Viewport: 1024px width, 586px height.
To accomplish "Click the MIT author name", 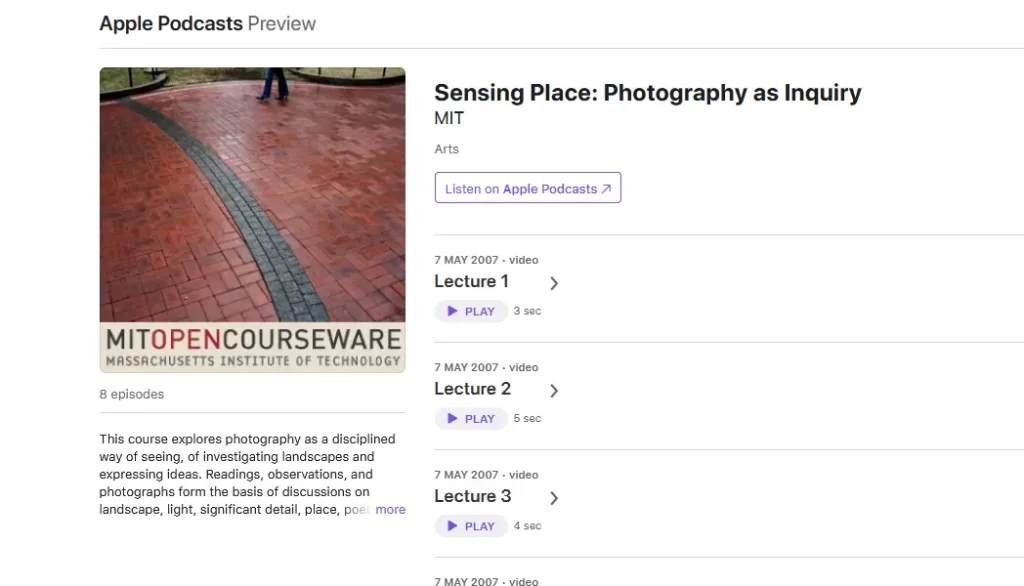I will (449, 118).
